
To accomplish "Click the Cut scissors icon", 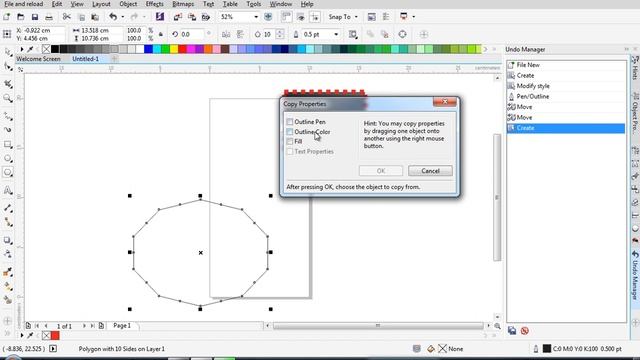I will (67, 17).
